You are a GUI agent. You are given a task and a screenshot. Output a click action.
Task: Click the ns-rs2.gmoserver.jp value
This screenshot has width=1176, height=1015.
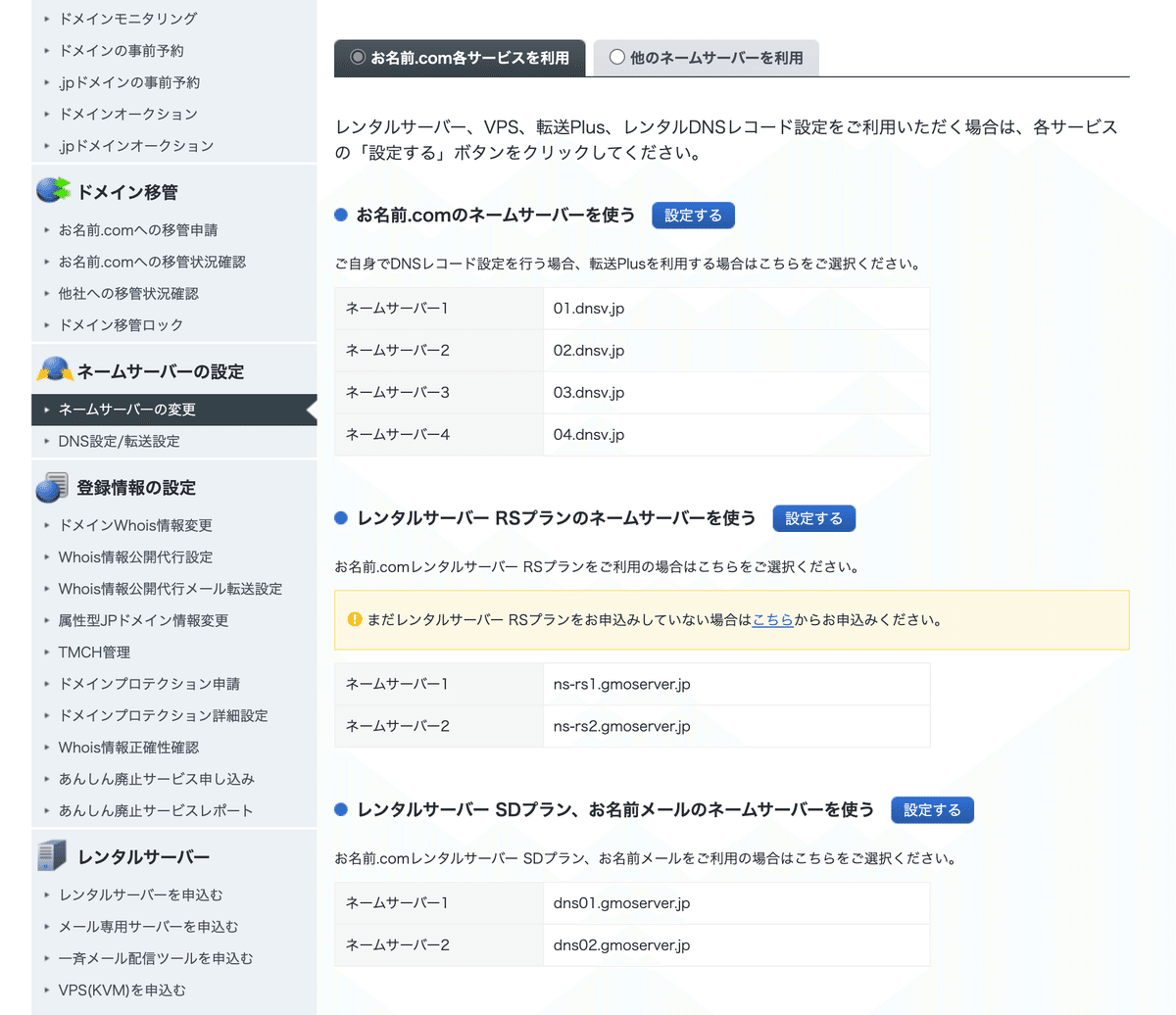[x=621, y=726]
